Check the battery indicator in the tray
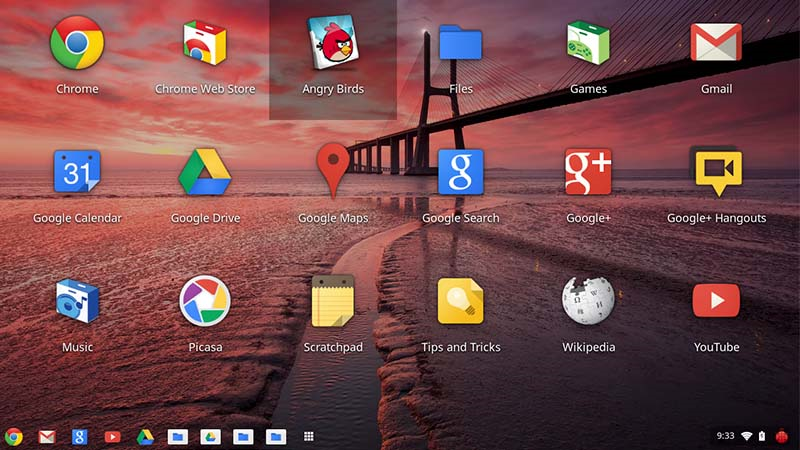 762,436
